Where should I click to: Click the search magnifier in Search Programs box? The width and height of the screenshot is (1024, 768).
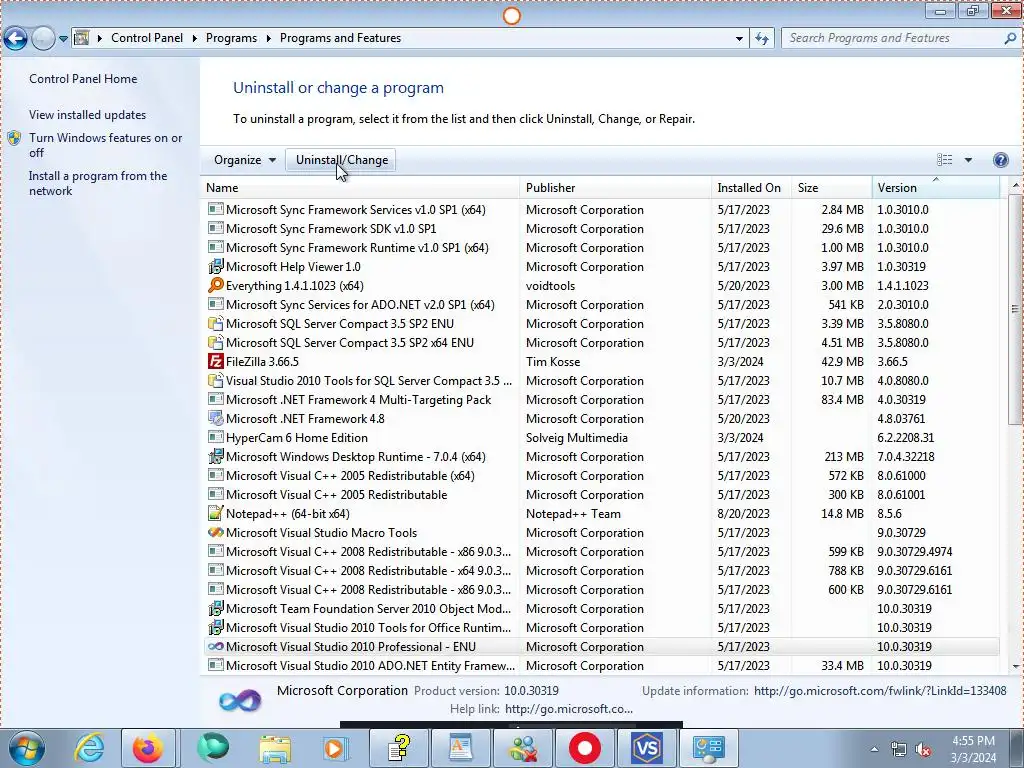tap(1010, 39)
